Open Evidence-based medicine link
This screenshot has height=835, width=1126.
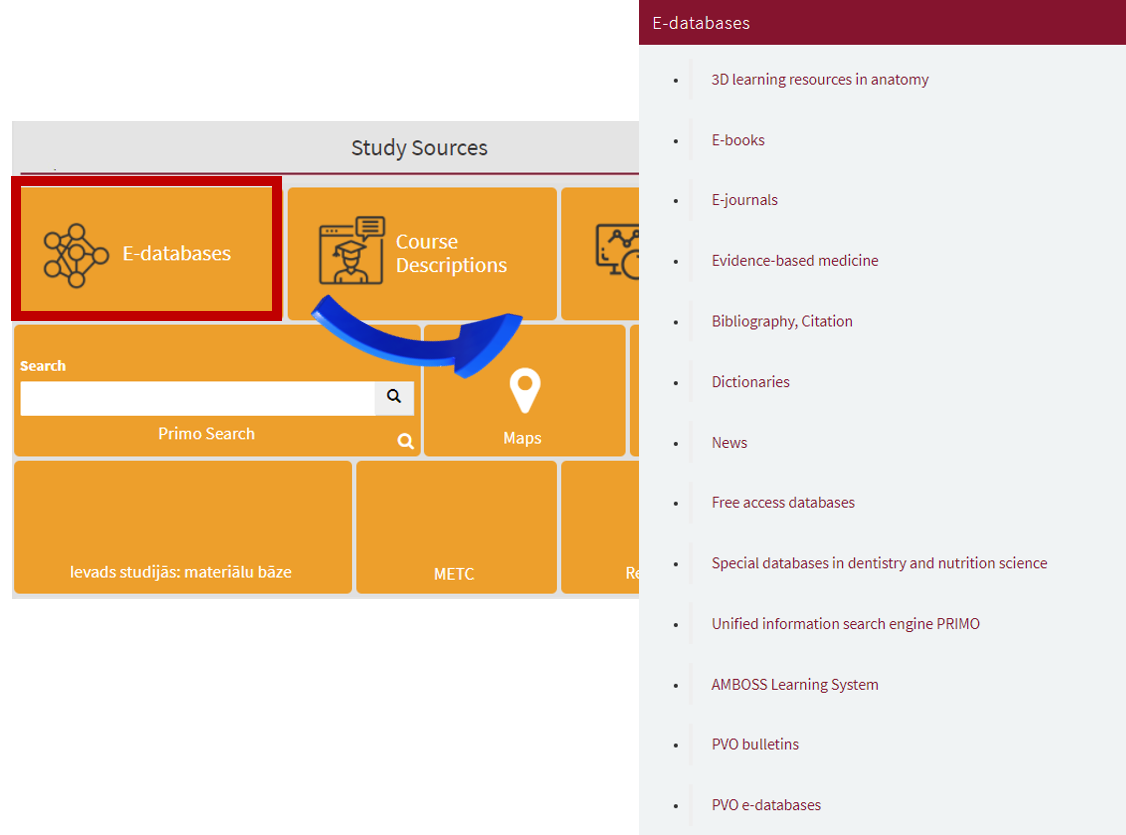pyautogui.click(x=794, y=261)
